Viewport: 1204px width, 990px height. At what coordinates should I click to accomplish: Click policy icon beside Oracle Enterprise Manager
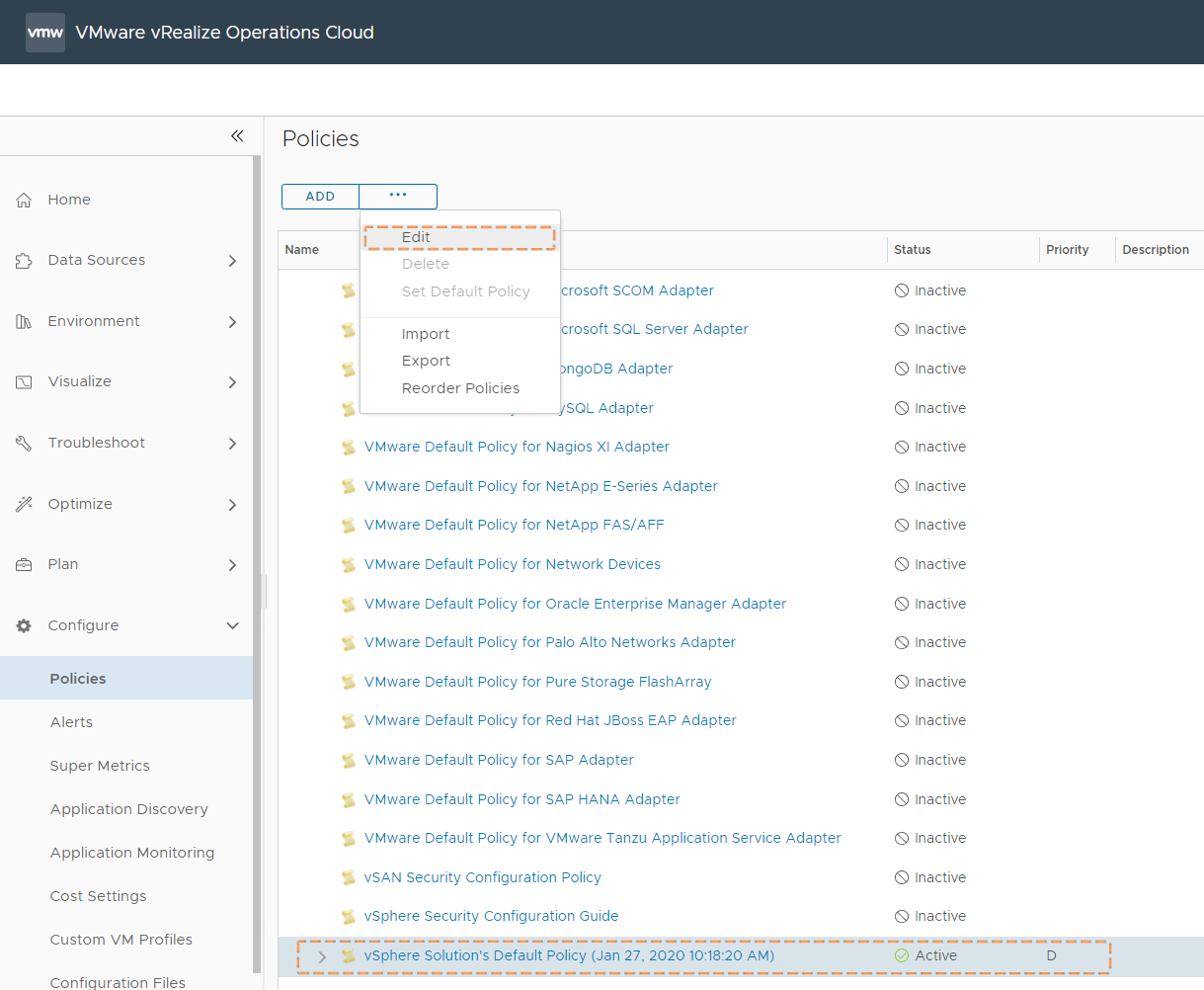(x=349, y=604)
